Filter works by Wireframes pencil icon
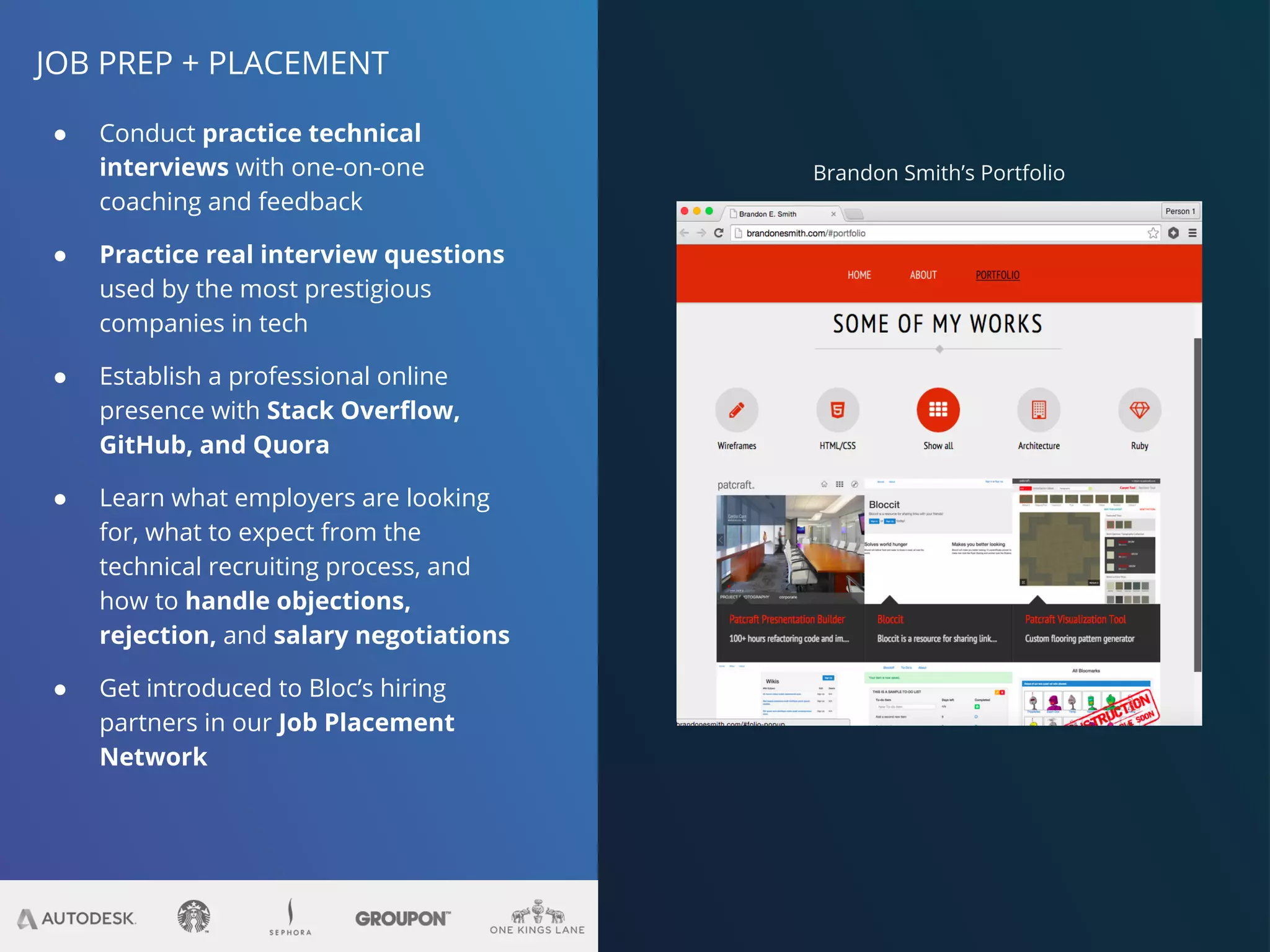 coord(737,410)
